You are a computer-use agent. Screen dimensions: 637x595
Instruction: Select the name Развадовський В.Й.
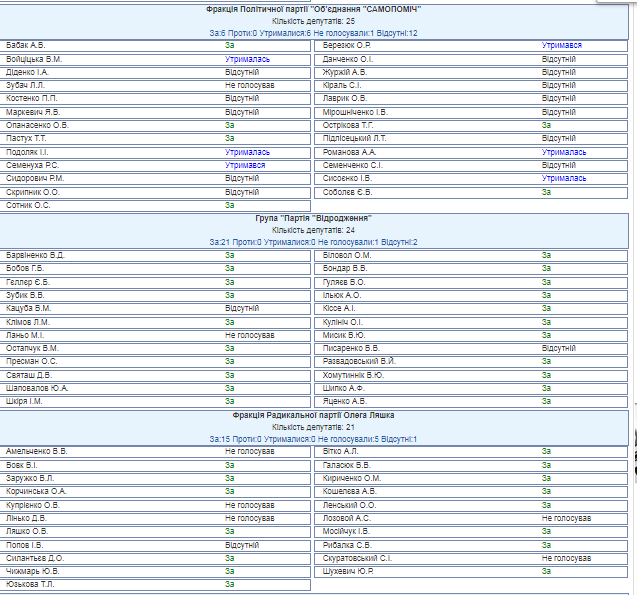[x=359, y=361]
